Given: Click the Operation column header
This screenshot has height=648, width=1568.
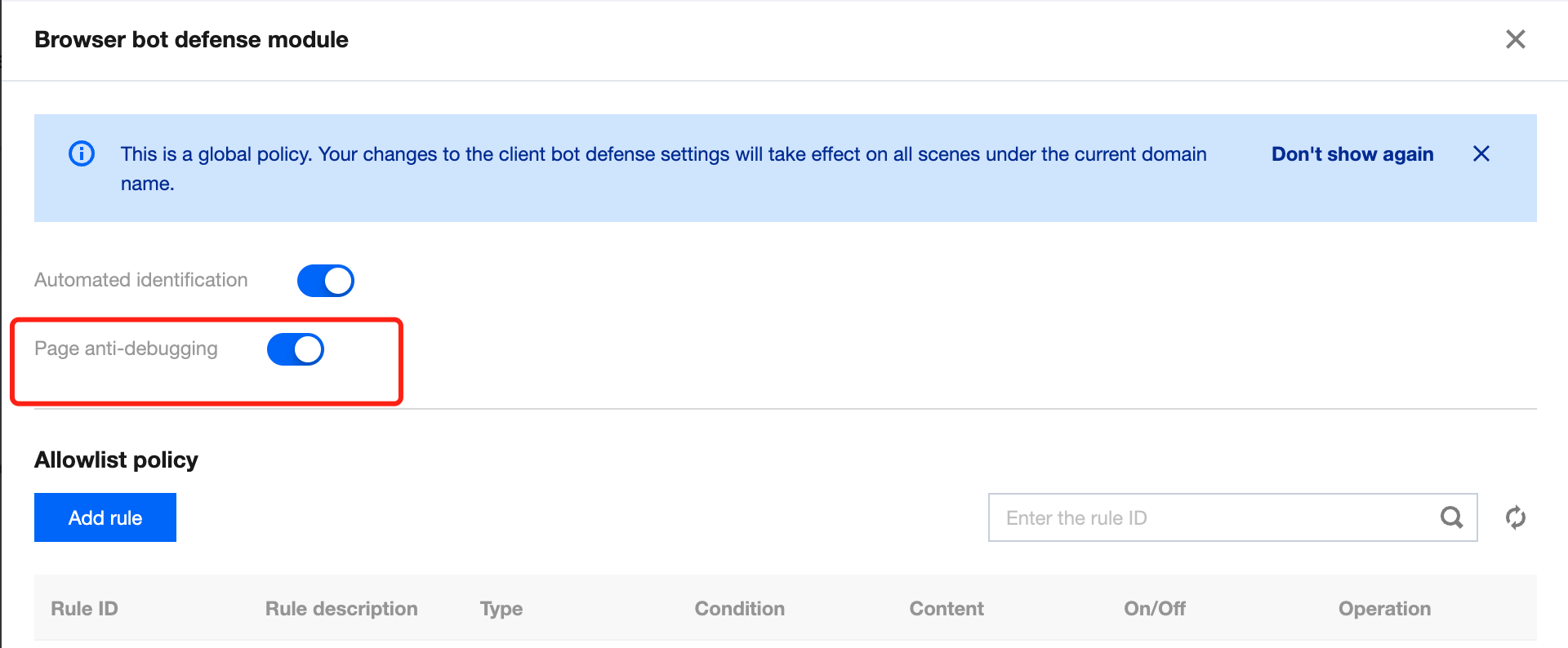Looking at the screenshot, I should coord(1384,609).
